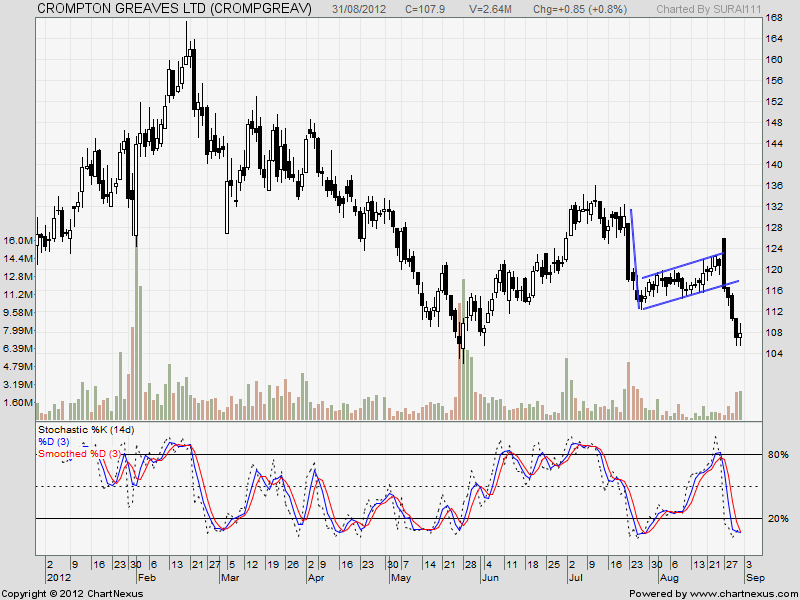Viewport: 800px width, 600px height.
Task: Click the "Charted By SURAI111" credit
Action: 709,9
